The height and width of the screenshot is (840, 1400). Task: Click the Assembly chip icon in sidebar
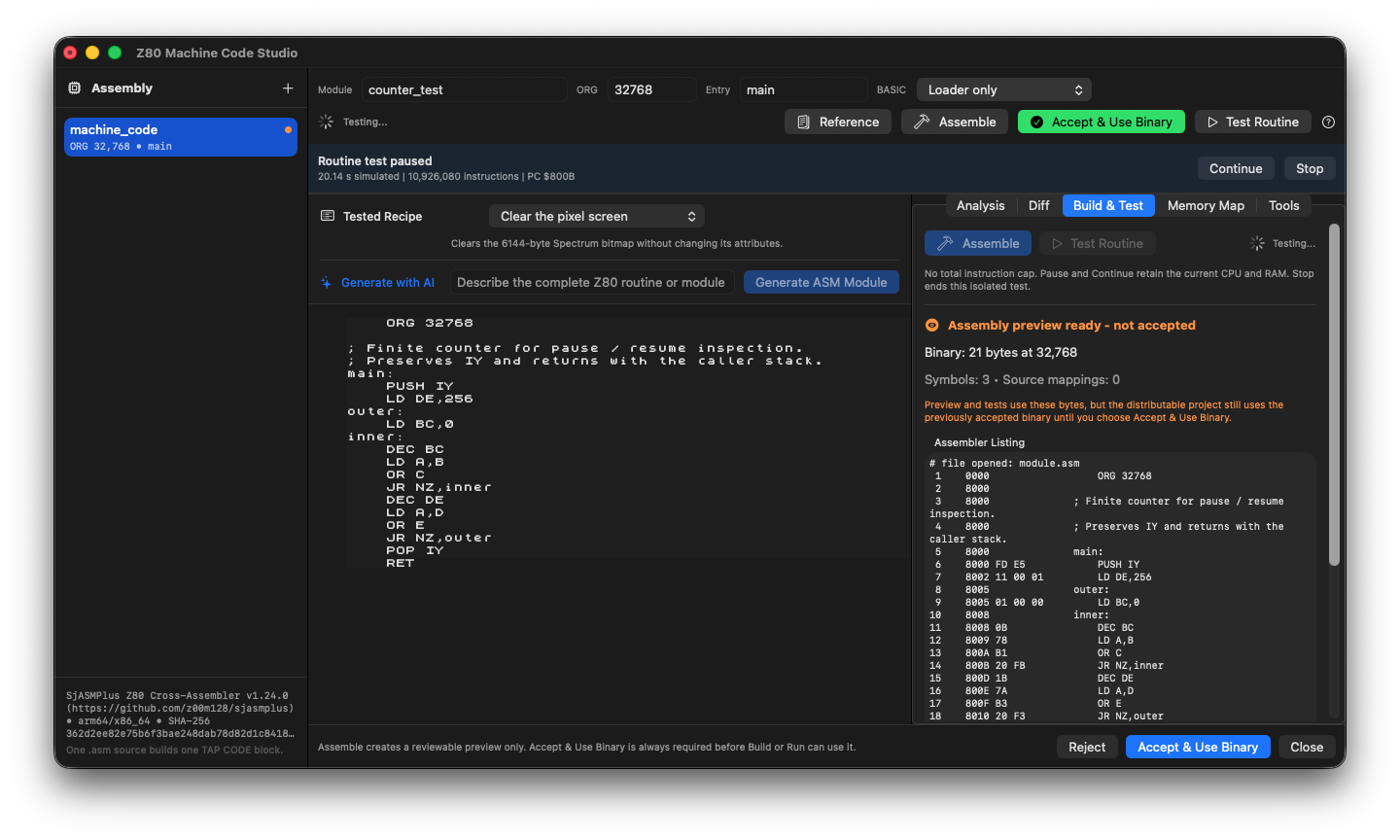(x=75, y=88)
